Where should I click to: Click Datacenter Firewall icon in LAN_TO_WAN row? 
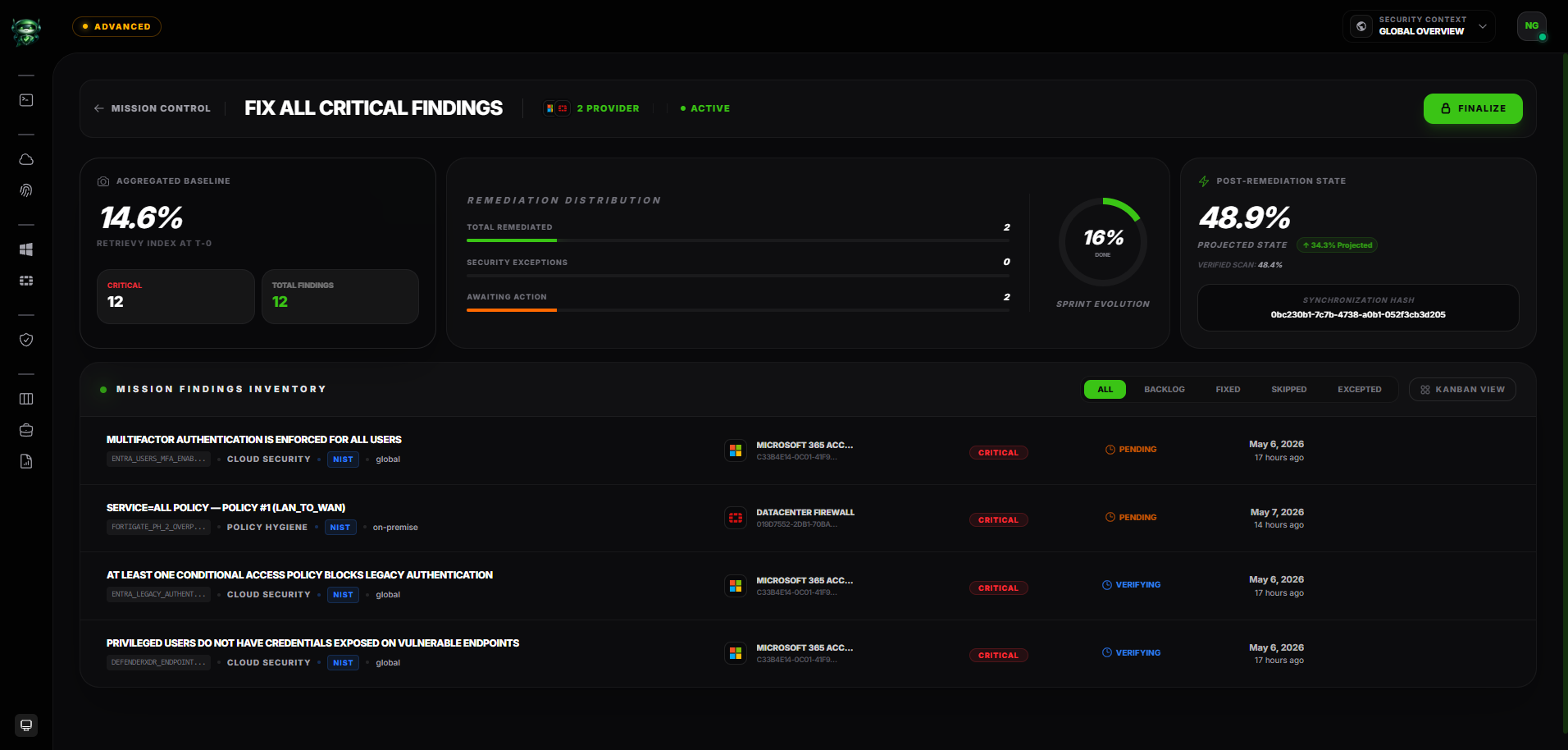(736, 518)
